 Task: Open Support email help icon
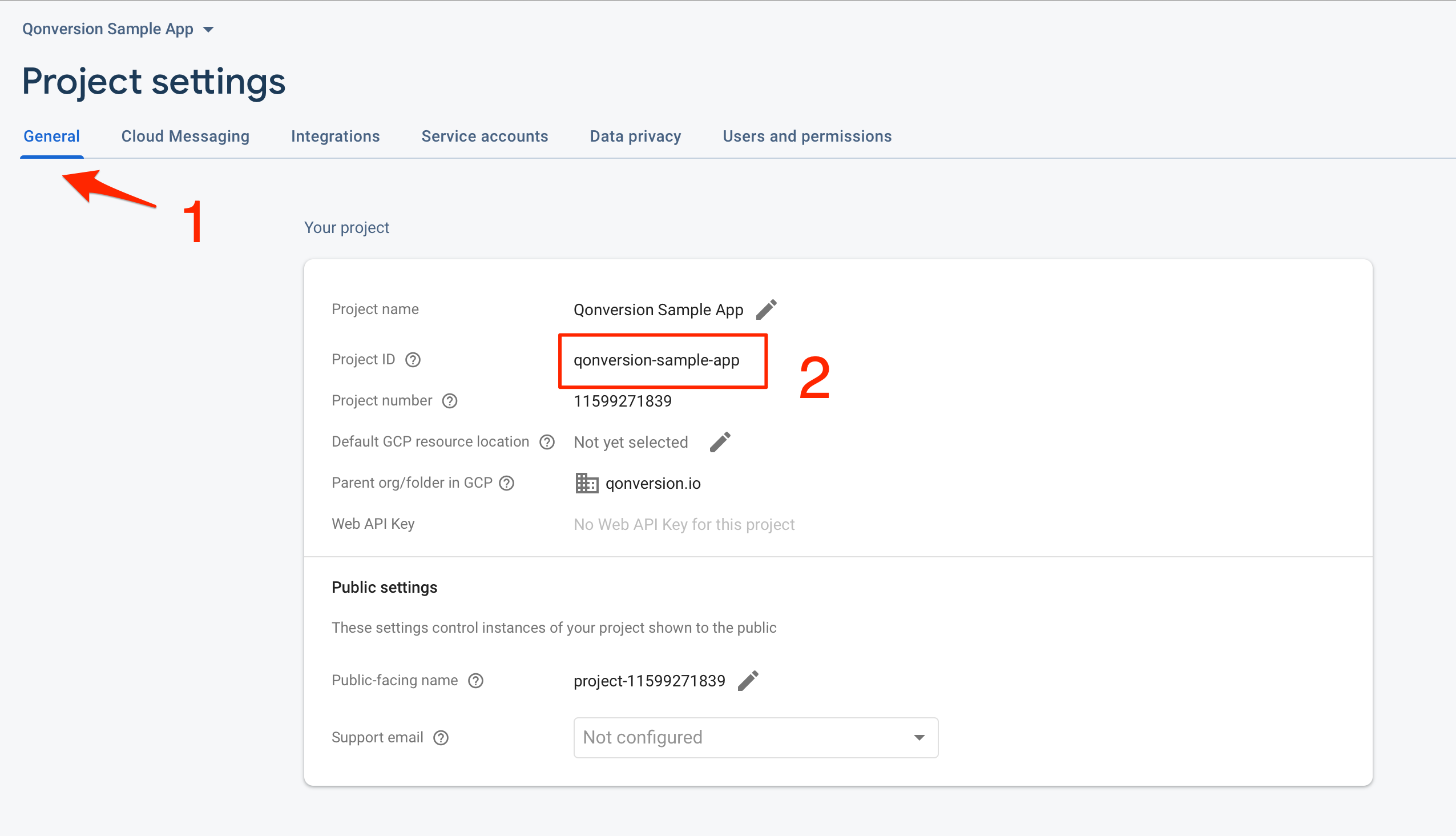click(441, 738)
